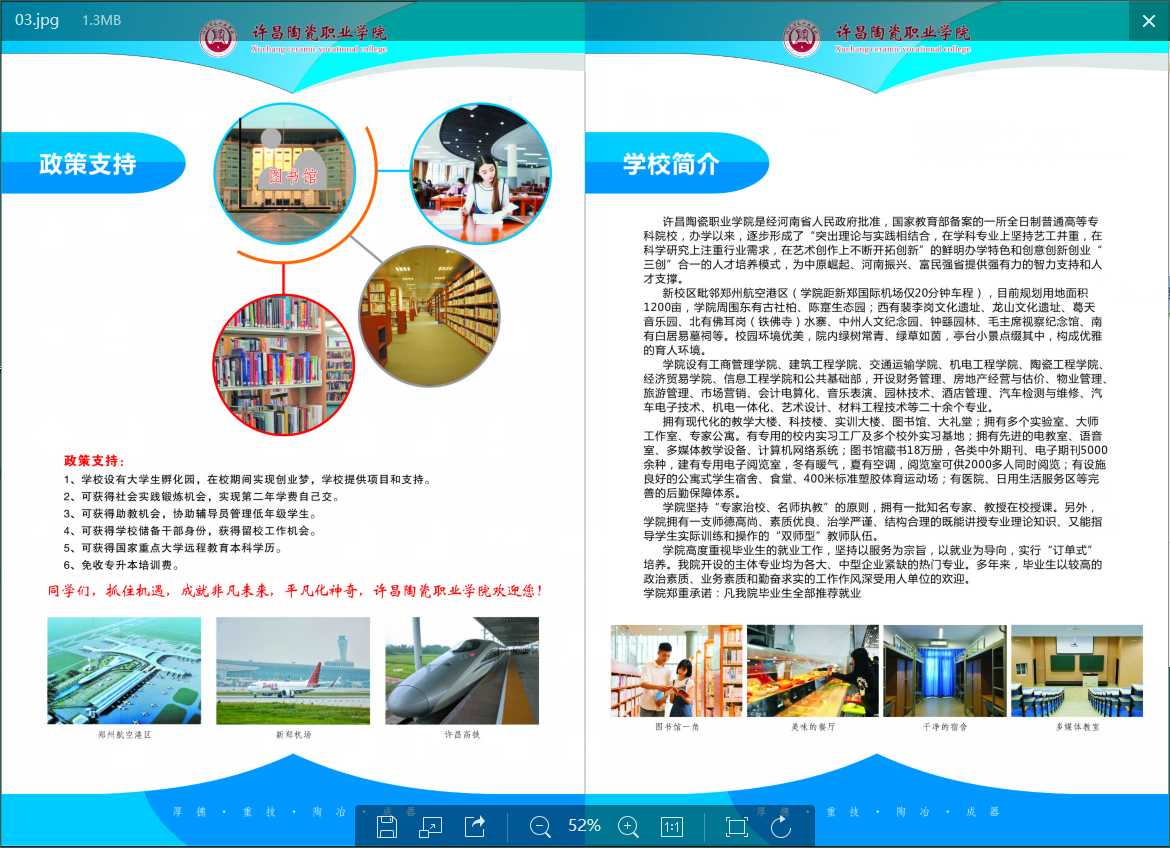Click the 1.3MB file size label
Image resolution: width=1170 pixels, height=848 pixels.
[x=102, y=20]
